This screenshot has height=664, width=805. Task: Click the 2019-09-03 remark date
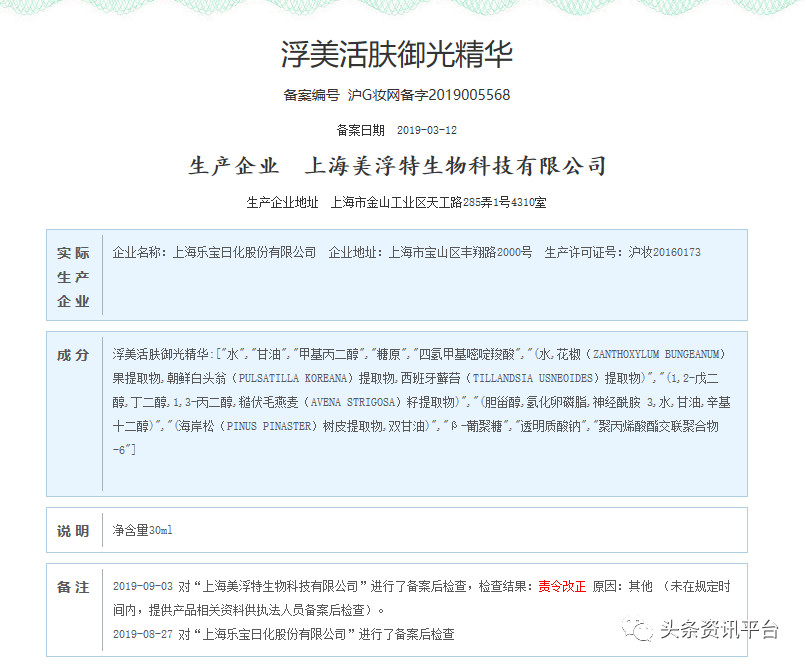tap(143, 586)
